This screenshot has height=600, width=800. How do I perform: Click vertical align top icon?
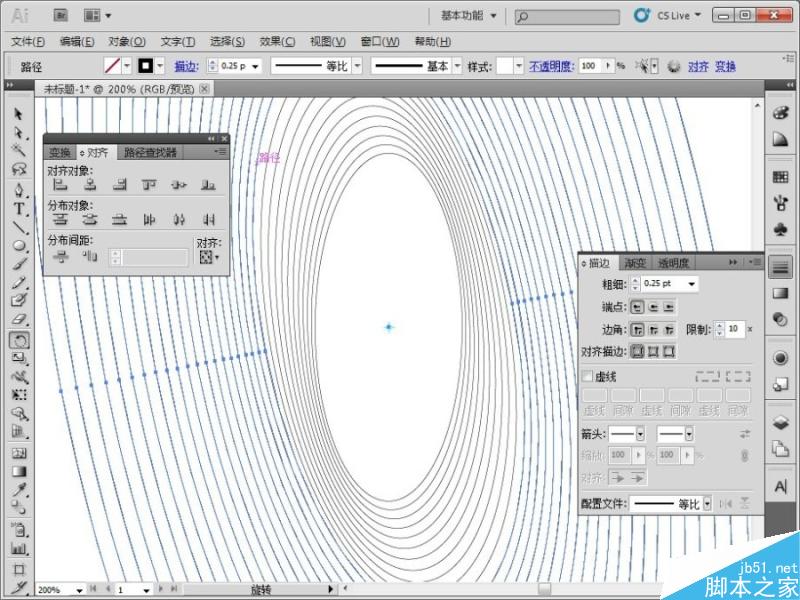point(149,185)
